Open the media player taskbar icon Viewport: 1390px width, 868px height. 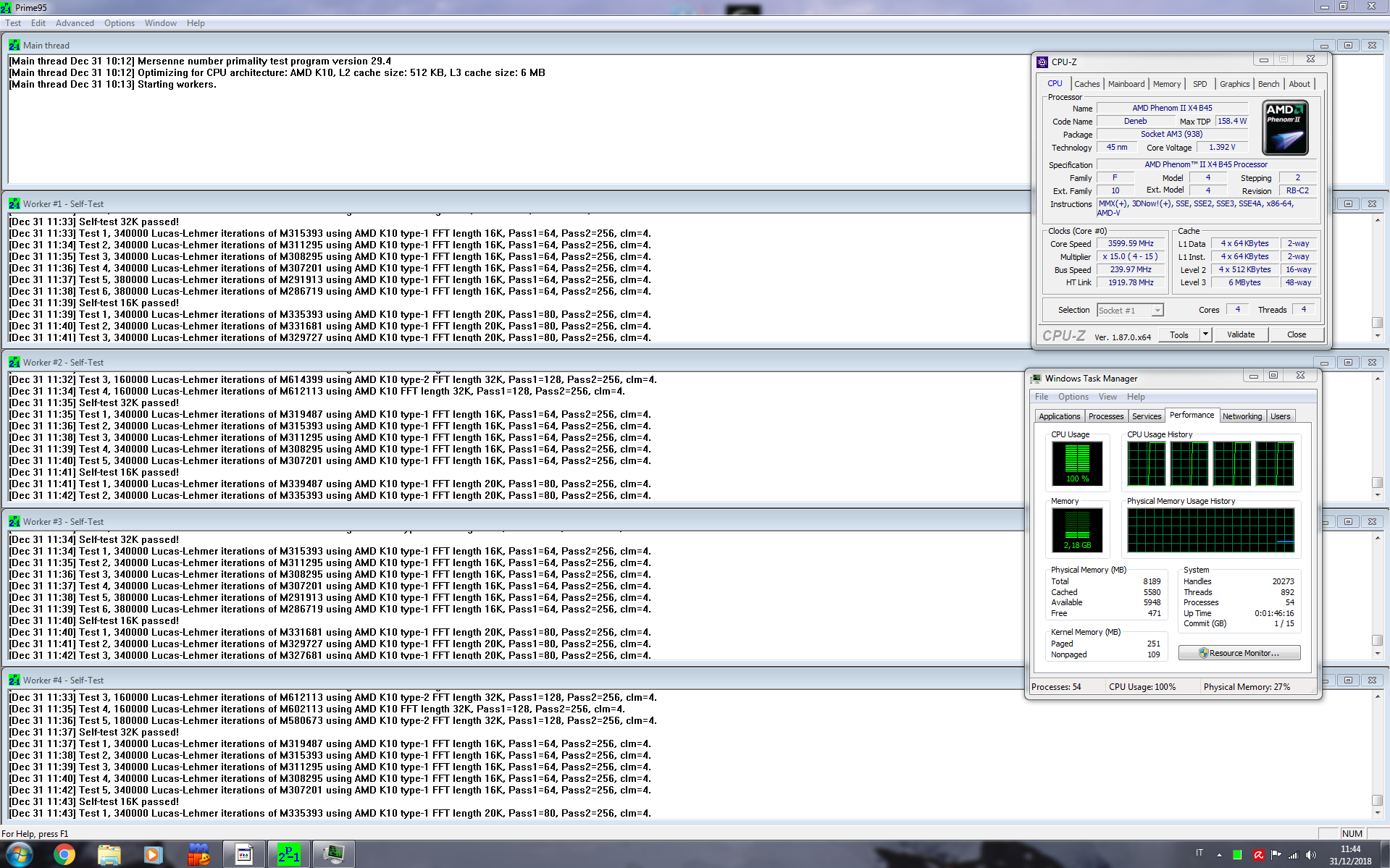tap(153, 855)
